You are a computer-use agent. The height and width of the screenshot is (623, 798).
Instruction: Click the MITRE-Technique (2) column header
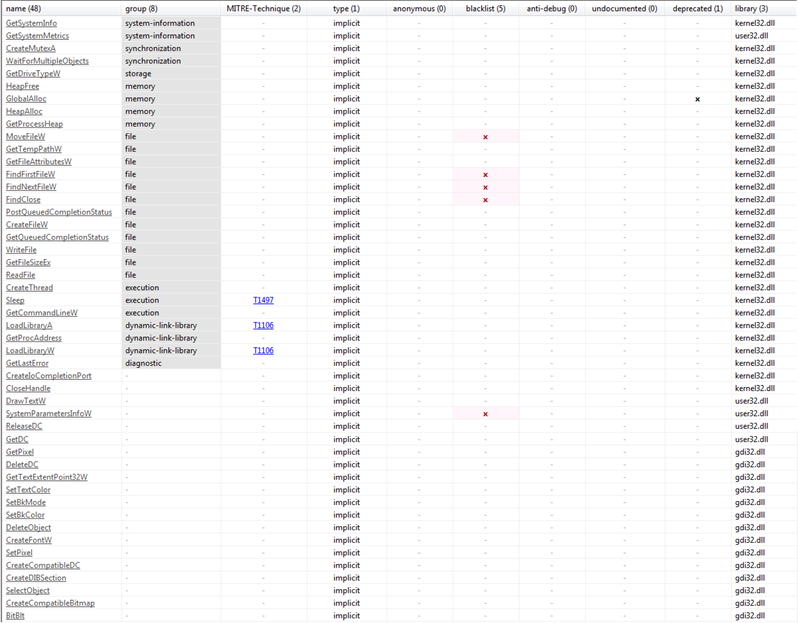pos(264,9)
